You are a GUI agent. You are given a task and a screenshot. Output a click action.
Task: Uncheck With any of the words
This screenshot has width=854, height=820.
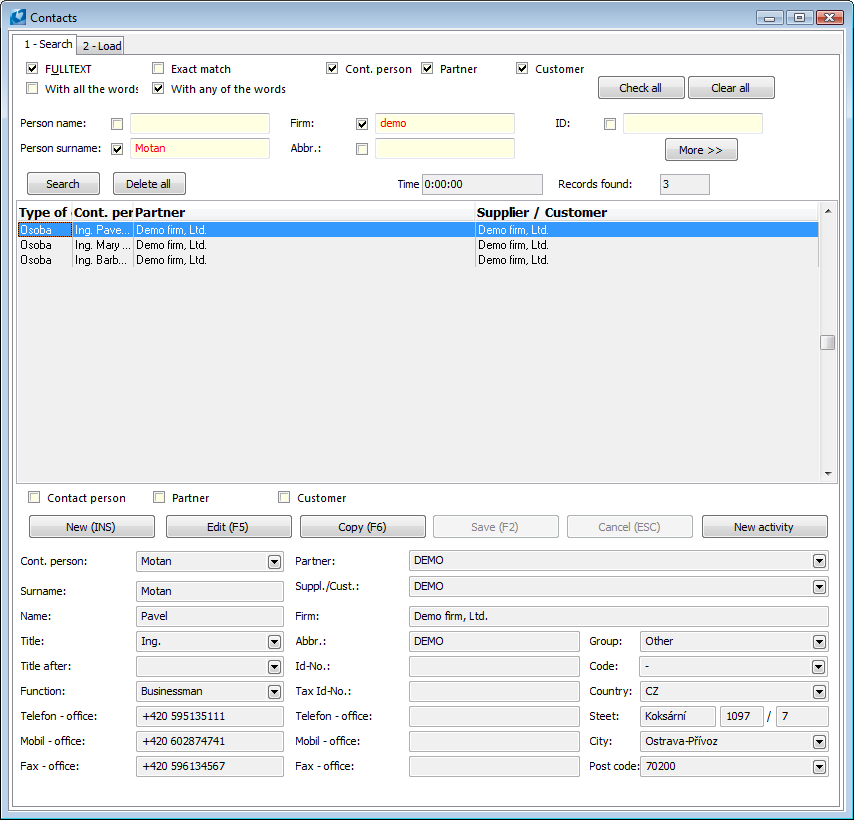(158, 88)
